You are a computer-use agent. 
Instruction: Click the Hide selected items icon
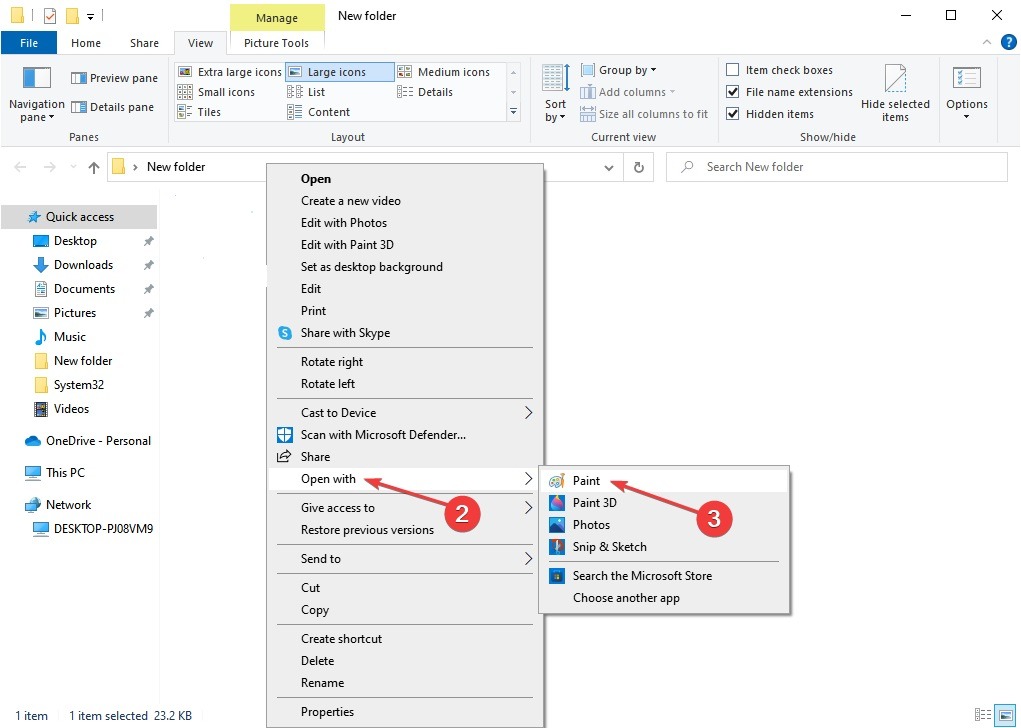tap(895, 79)
